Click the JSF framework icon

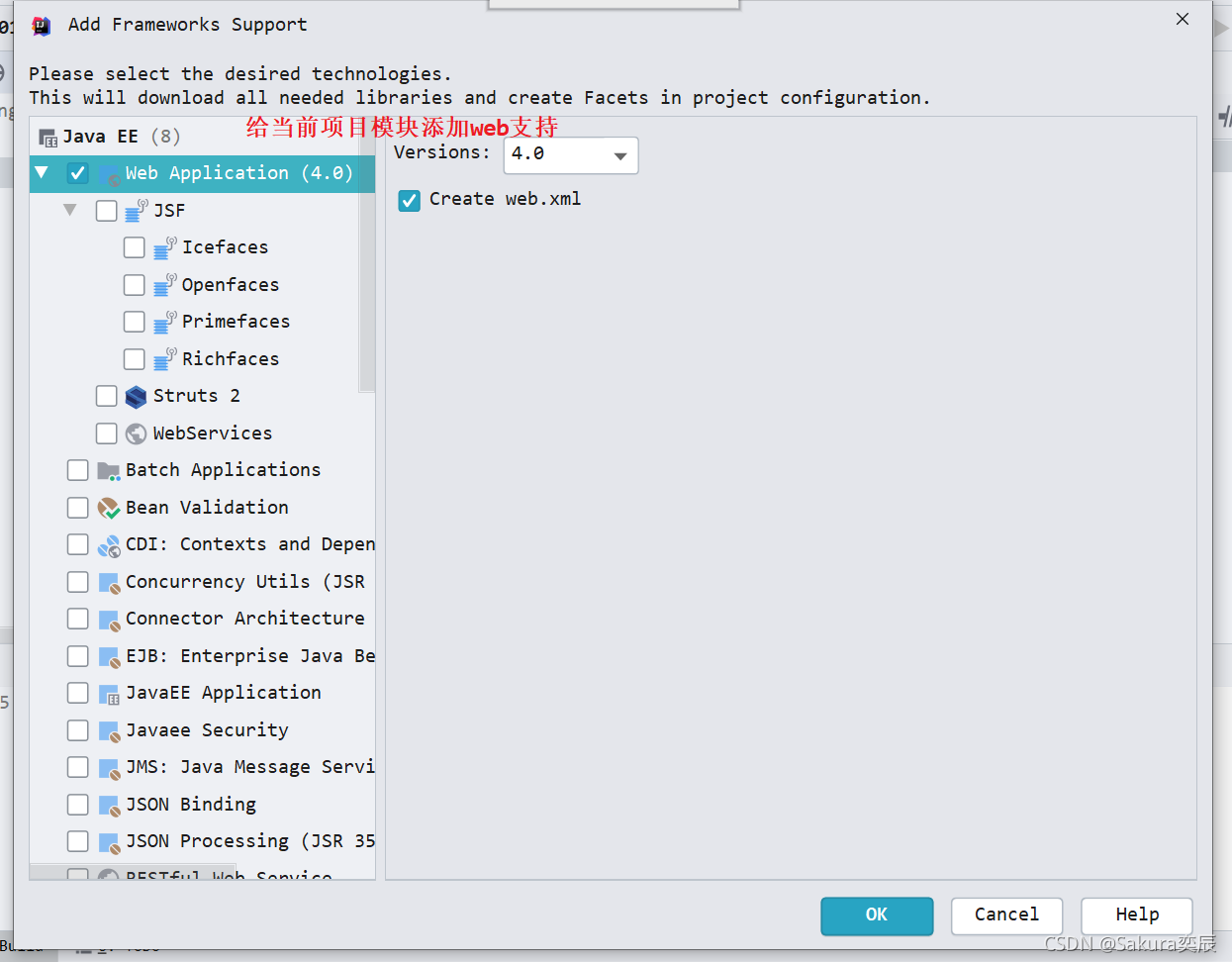point(137,210)
